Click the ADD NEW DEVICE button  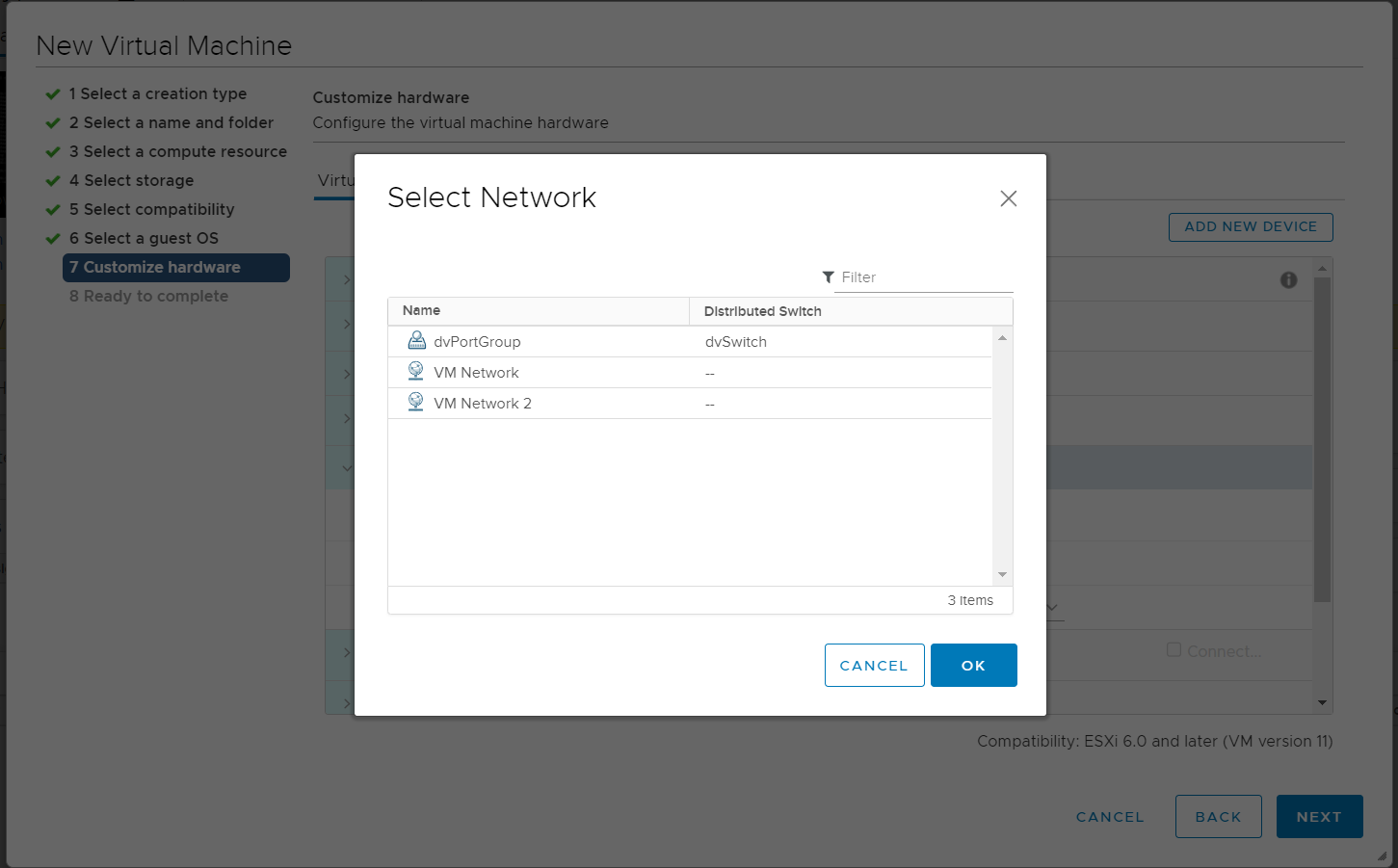pyautogui.click(x=1250, y=226)
